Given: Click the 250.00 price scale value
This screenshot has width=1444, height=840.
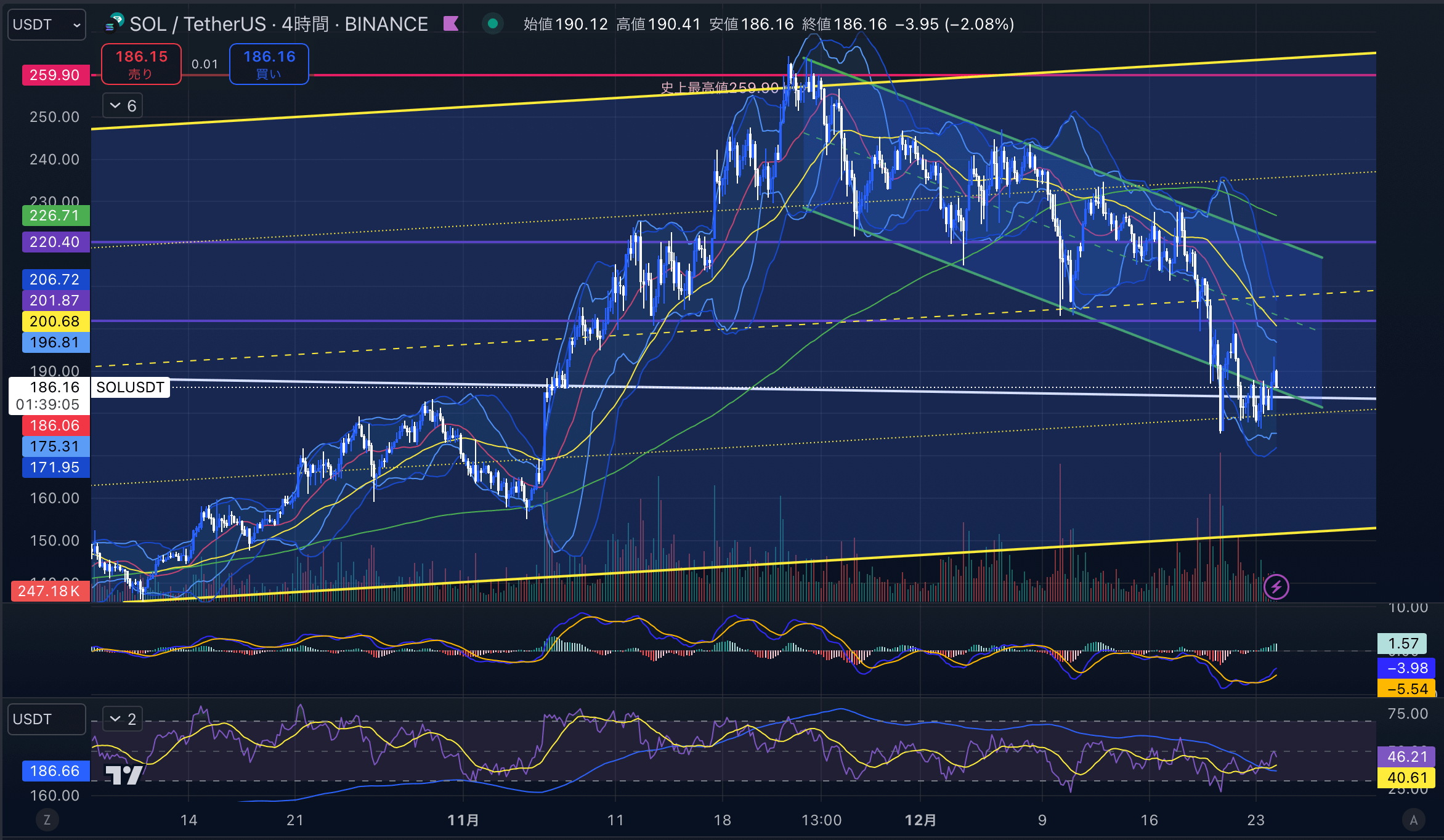Looking at the screenshot, I should point(55,117).
